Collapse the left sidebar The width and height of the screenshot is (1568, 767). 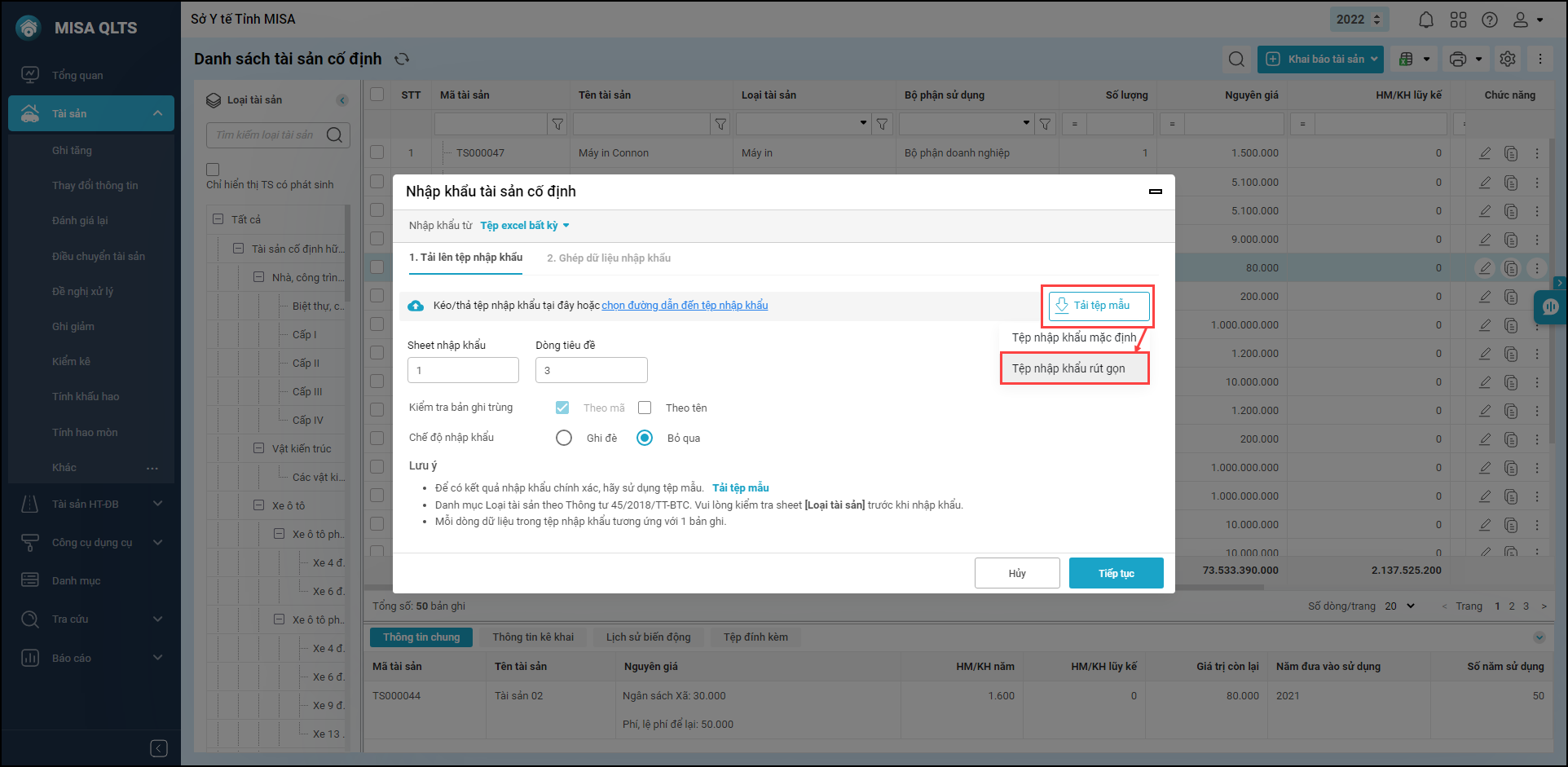click(x=159, y=748)
